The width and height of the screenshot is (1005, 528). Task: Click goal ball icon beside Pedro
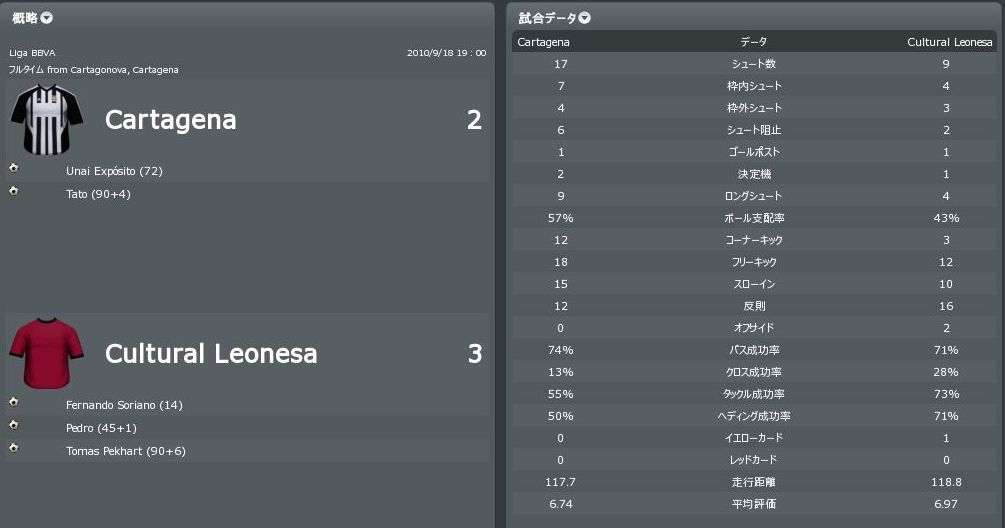(x=13, y=425)
